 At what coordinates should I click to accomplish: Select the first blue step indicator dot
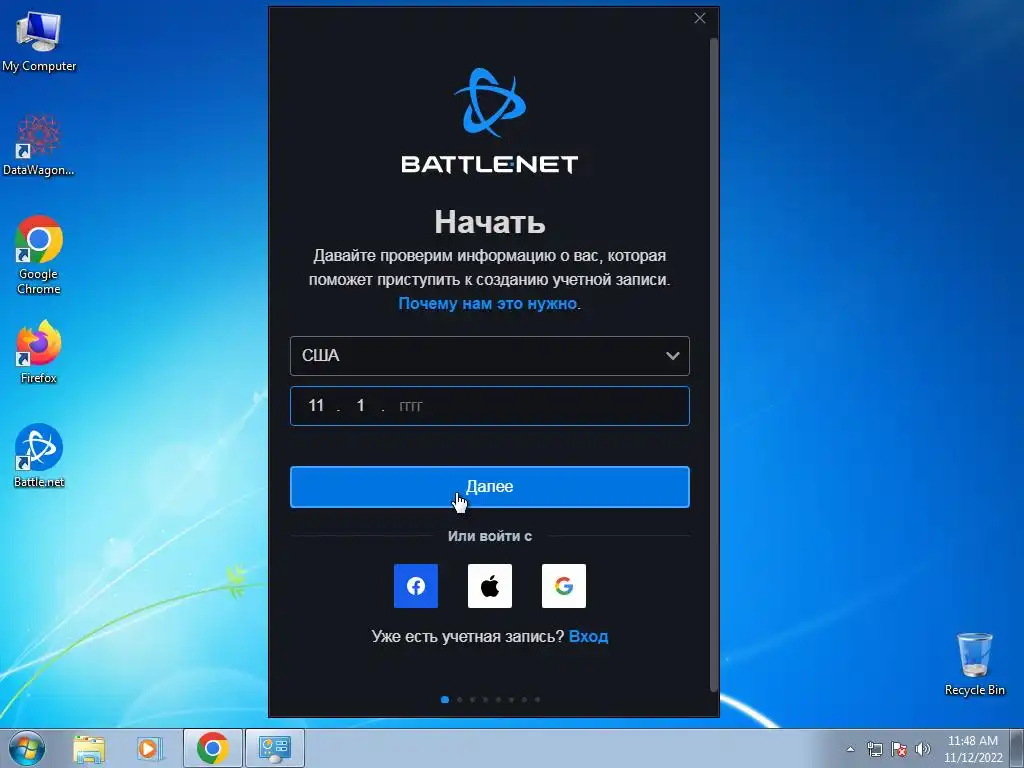445,699
